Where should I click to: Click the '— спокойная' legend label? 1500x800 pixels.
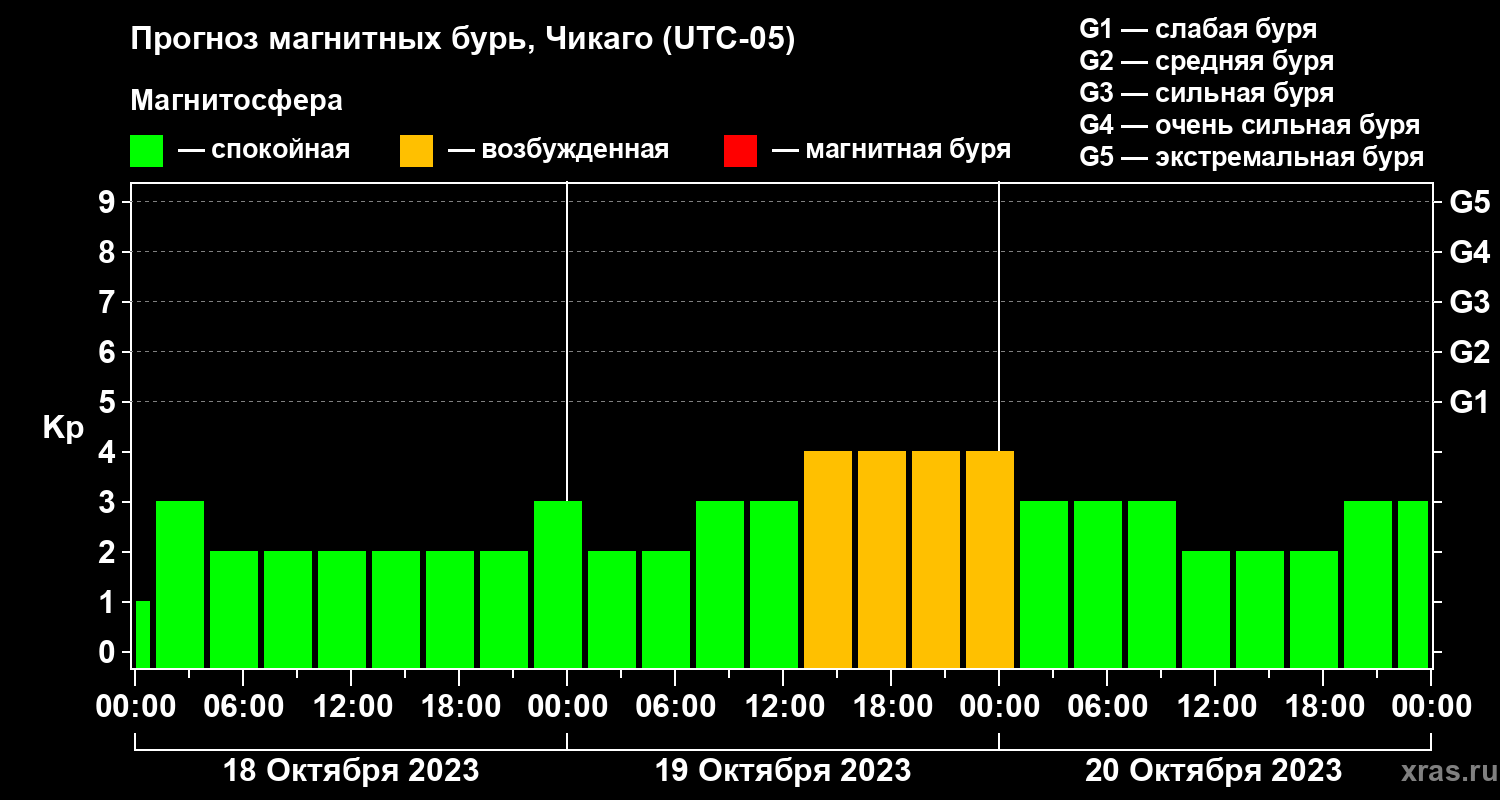[264, 150]
